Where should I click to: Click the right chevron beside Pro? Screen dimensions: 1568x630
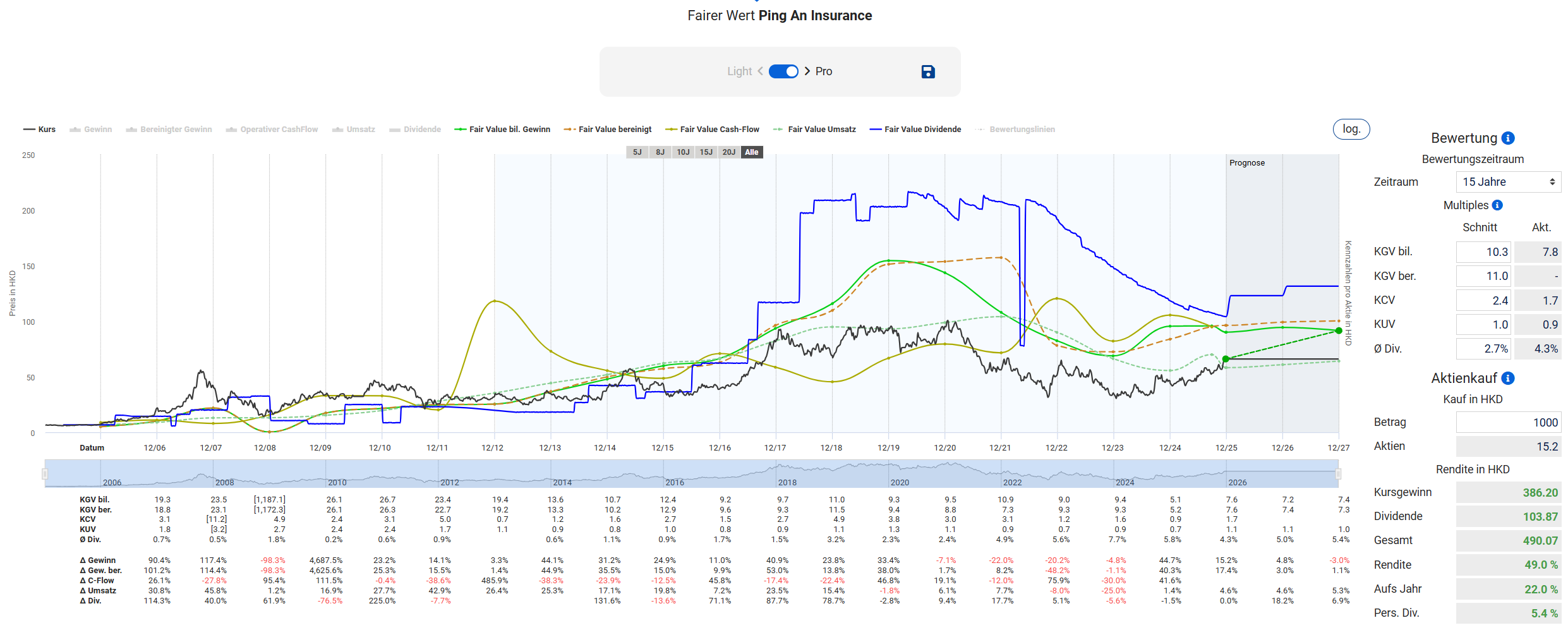(x=807, y=71)
